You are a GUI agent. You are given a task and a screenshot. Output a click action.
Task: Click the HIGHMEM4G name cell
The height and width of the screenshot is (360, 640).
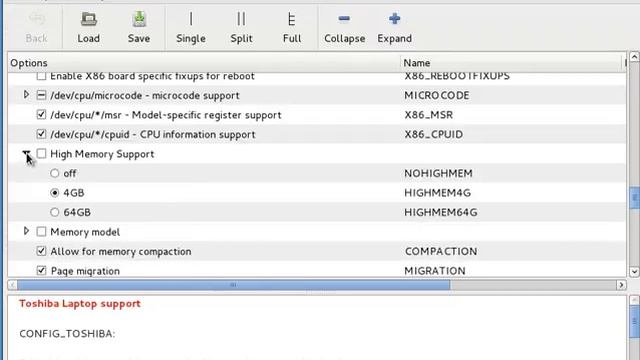pos(437,193)
